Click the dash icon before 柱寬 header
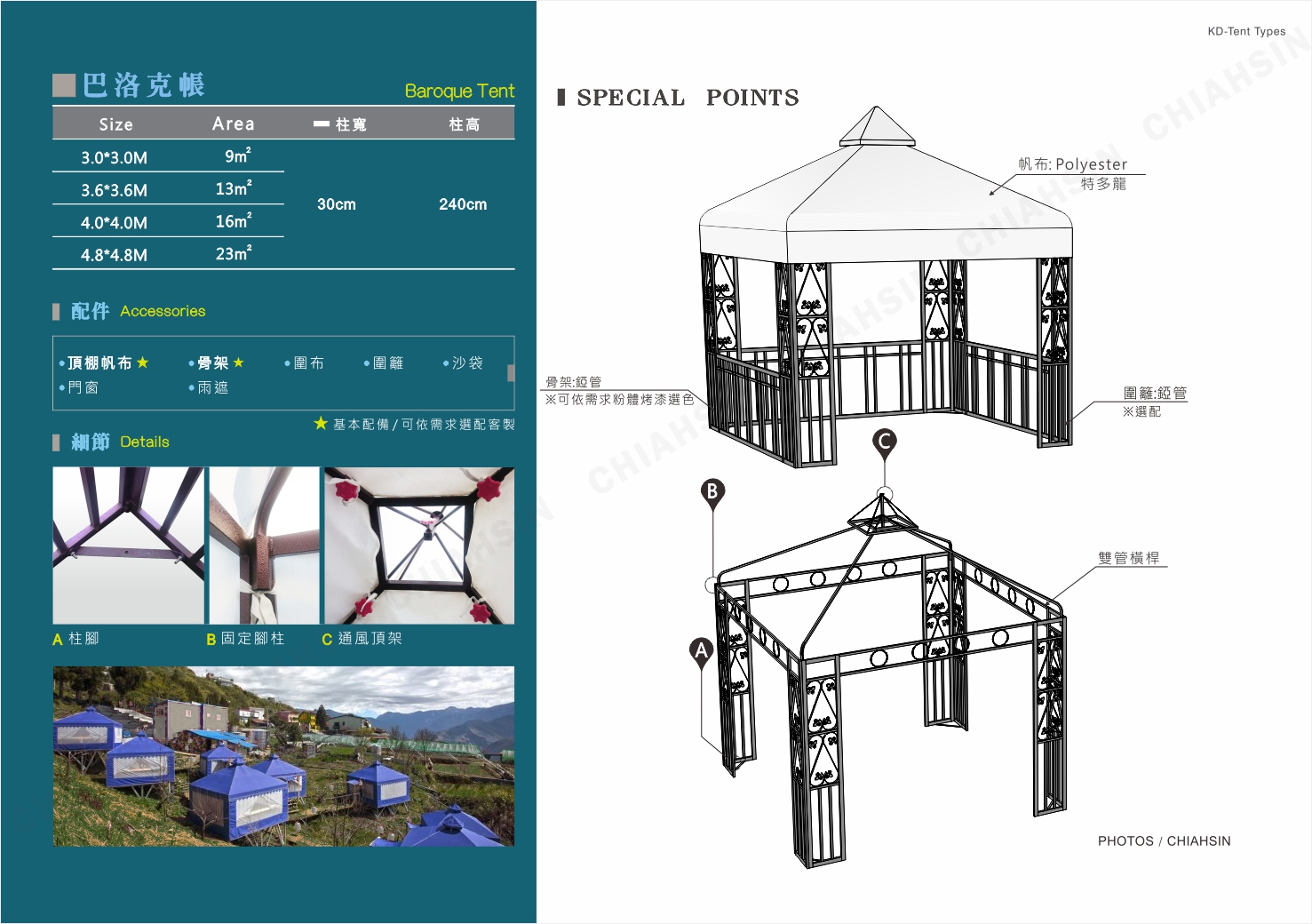 (x=322, y=125)
